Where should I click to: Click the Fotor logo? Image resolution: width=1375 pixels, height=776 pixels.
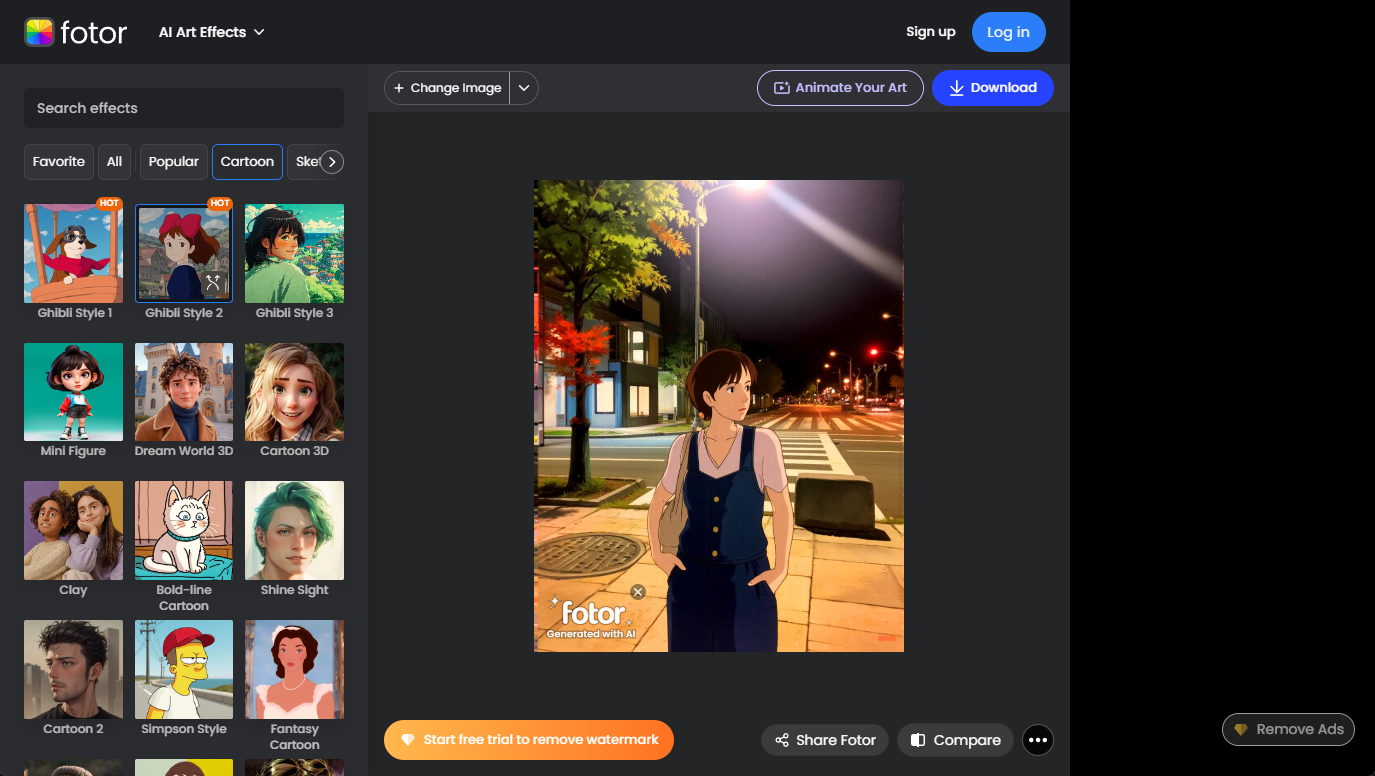(76, 32)
